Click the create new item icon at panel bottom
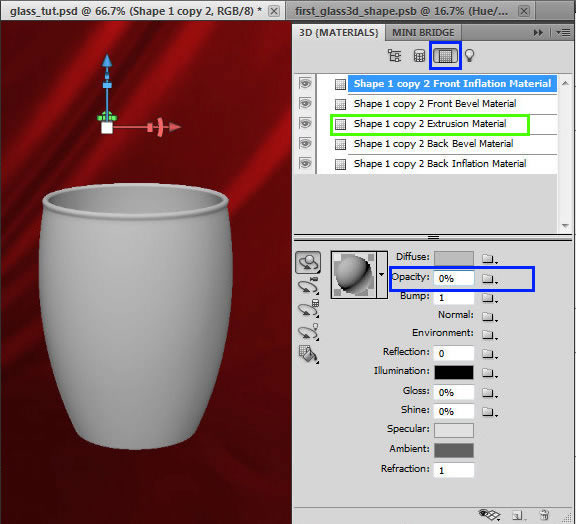This screenshot has height=524, width=576. click(x=517, y=515)
